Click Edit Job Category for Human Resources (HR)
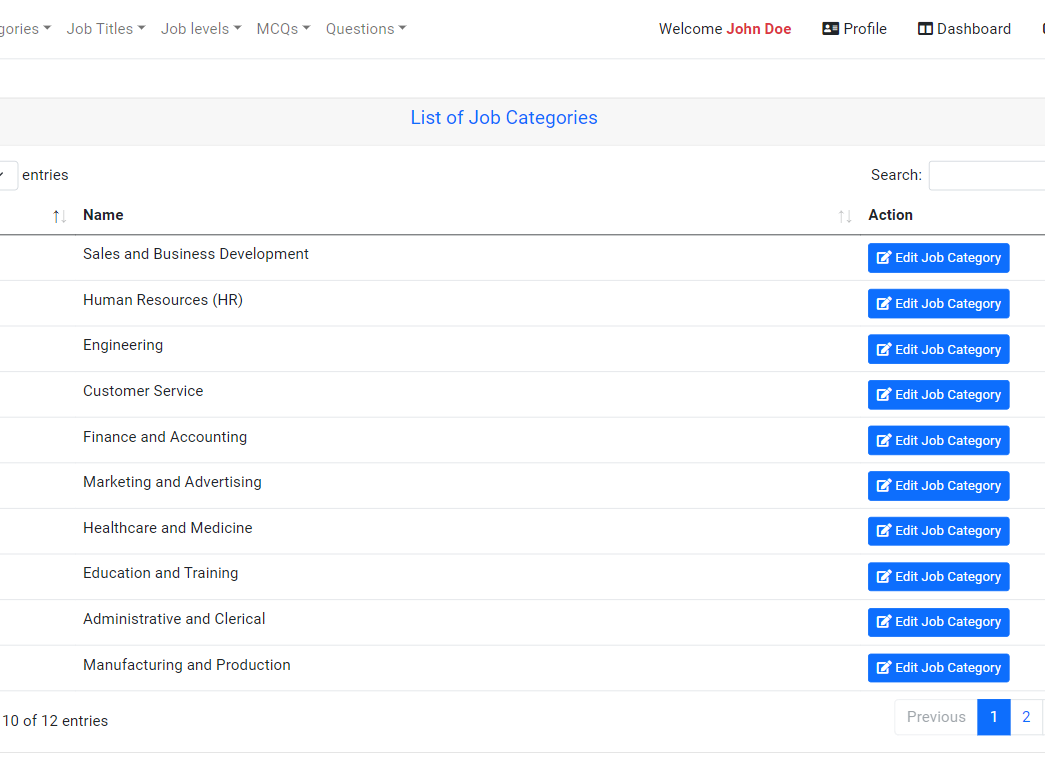The height and width of the screenshot is (781, 1045). pos(938,303)
